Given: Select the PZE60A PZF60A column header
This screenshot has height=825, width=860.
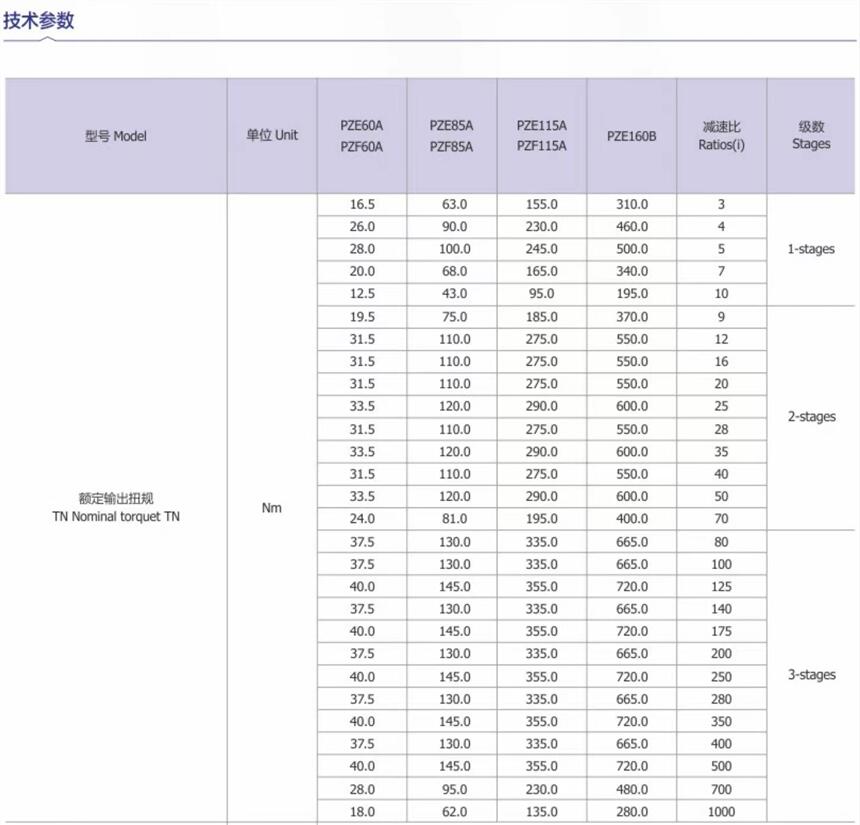Looking at the screenshot, I should [x=362, y=136].
